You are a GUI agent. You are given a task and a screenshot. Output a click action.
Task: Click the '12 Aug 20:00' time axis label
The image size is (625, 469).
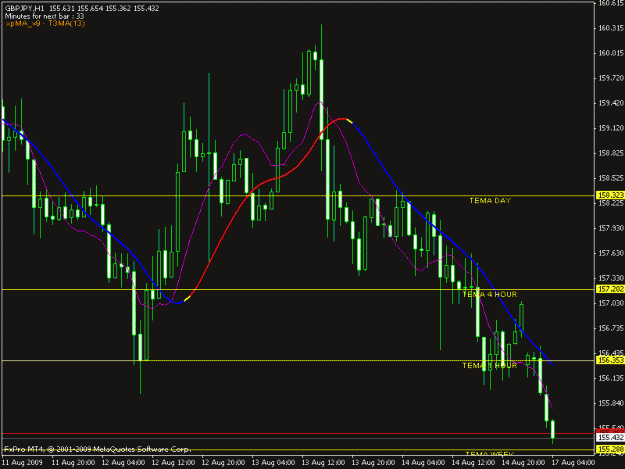223,463
